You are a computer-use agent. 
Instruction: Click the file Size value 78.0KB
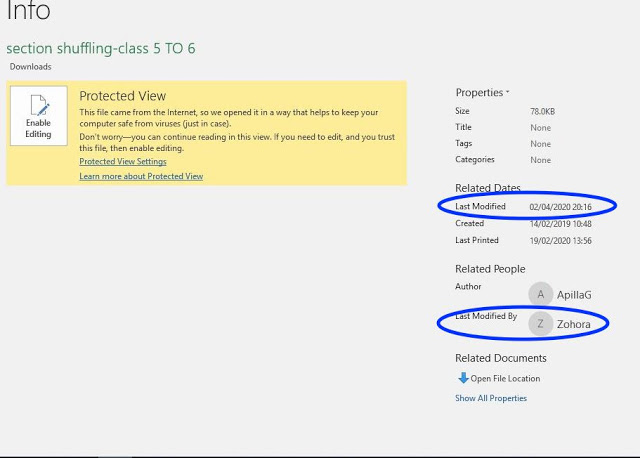point(544,112)
